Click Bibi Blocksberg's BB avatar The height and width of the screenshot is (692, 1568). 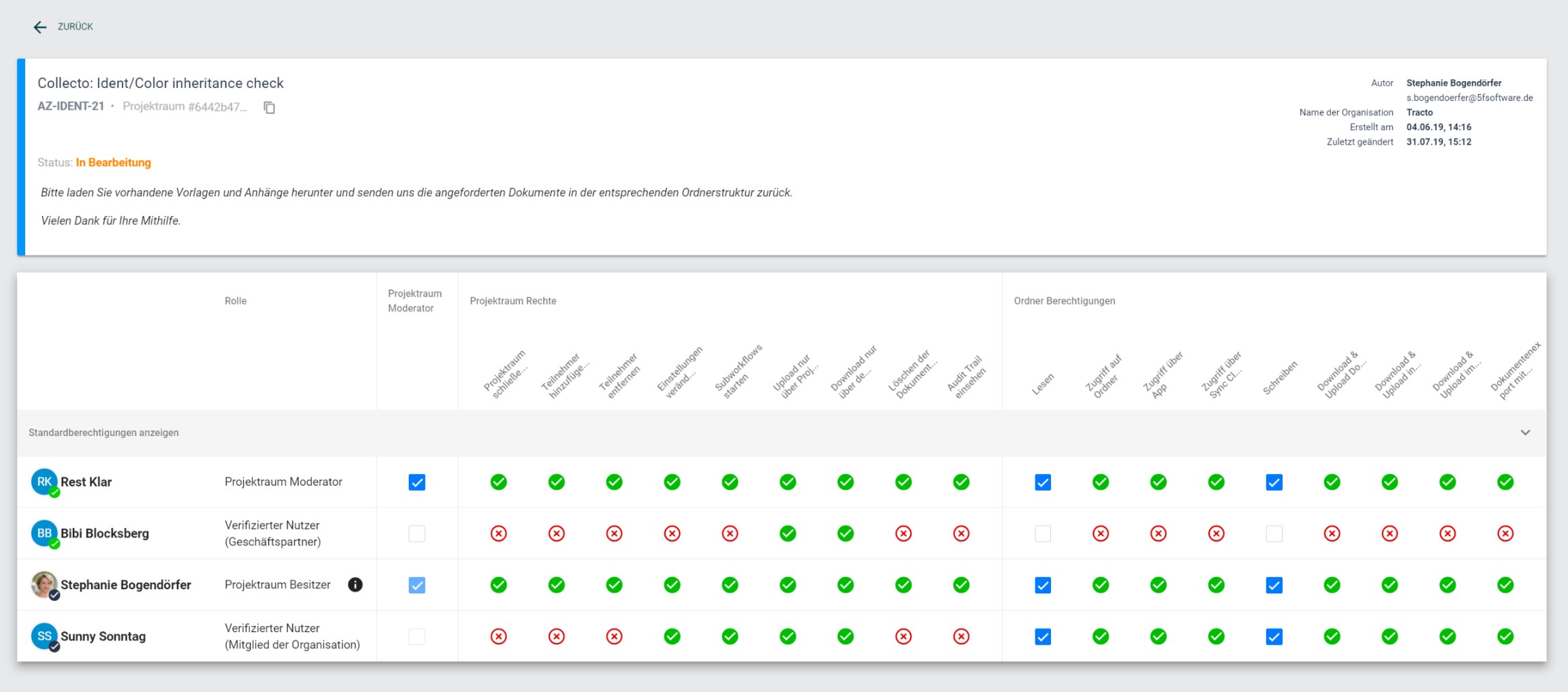[44, 533]
